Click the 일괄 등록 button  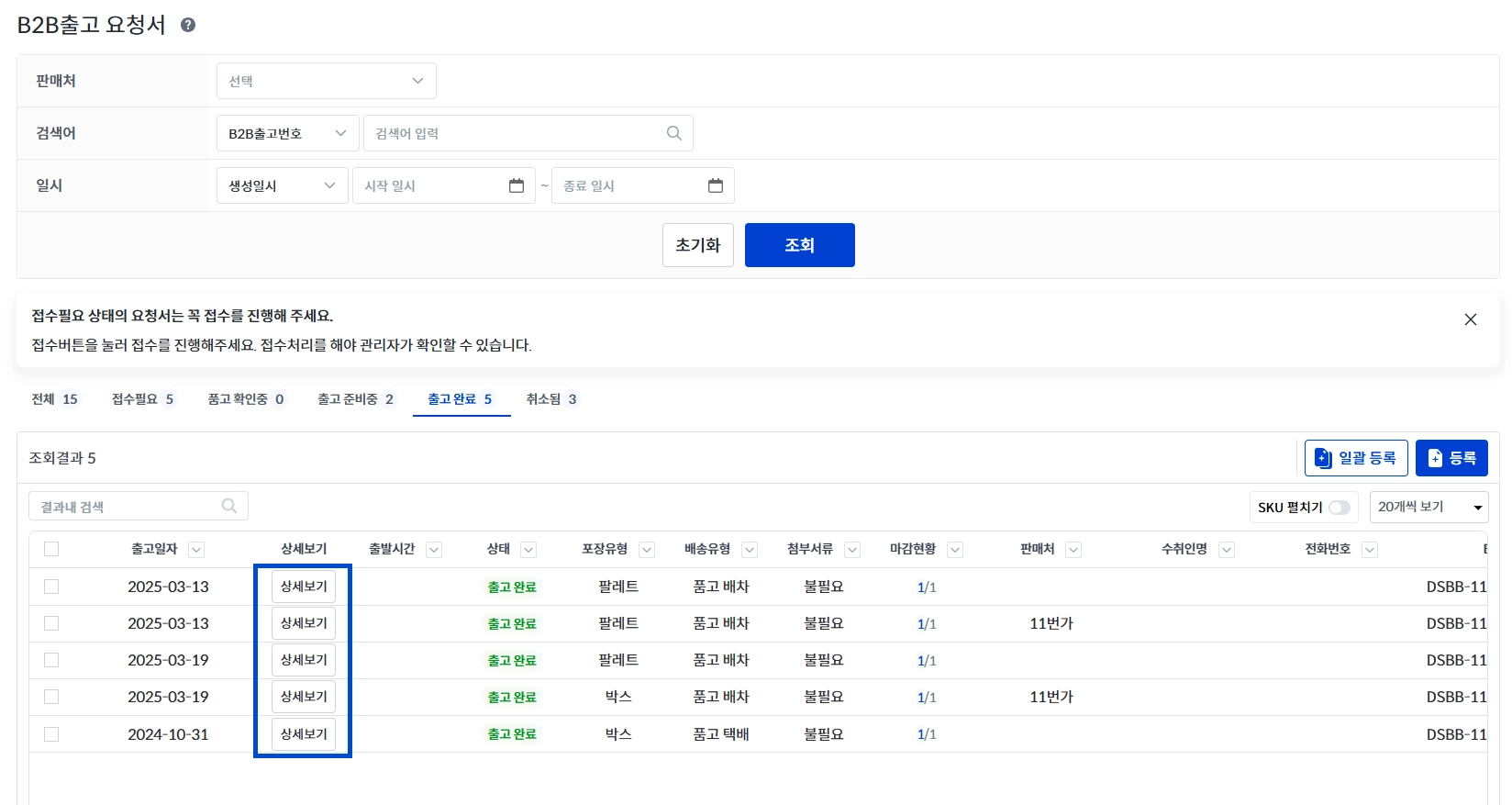click(1355, 458)
